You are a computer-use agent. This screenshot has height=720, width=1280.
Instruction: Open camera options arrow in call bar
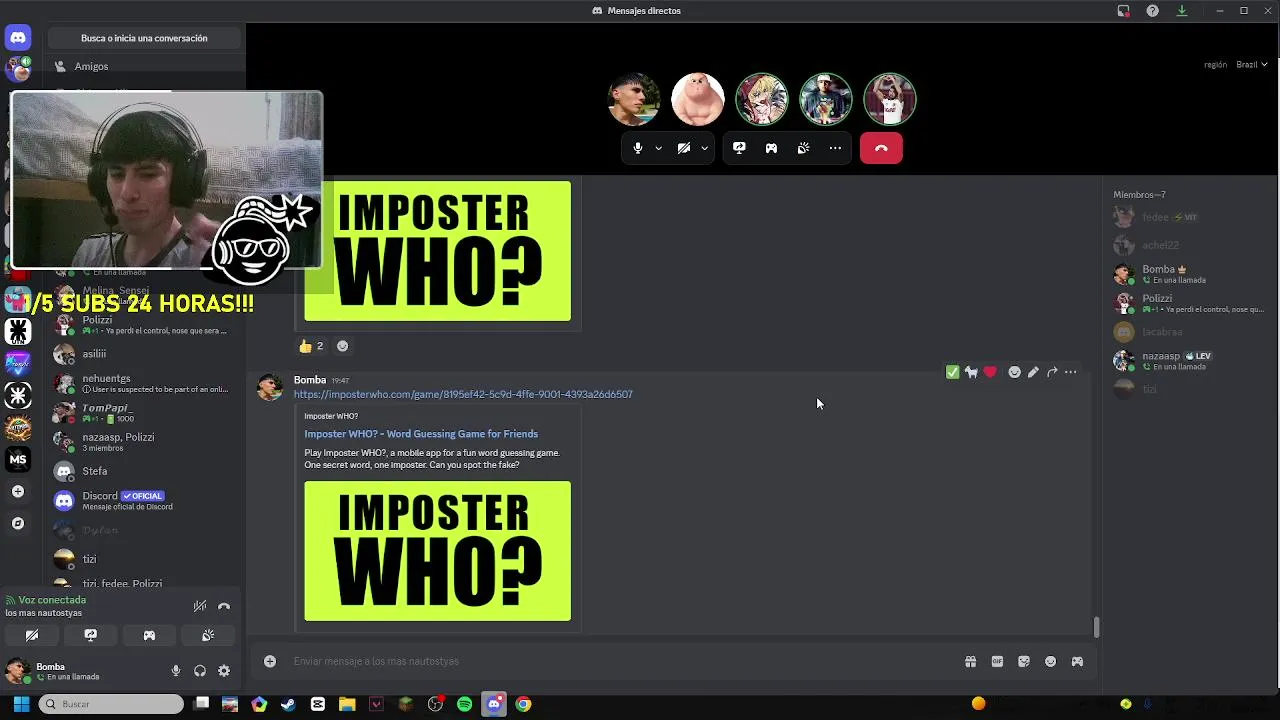point(704,148)
